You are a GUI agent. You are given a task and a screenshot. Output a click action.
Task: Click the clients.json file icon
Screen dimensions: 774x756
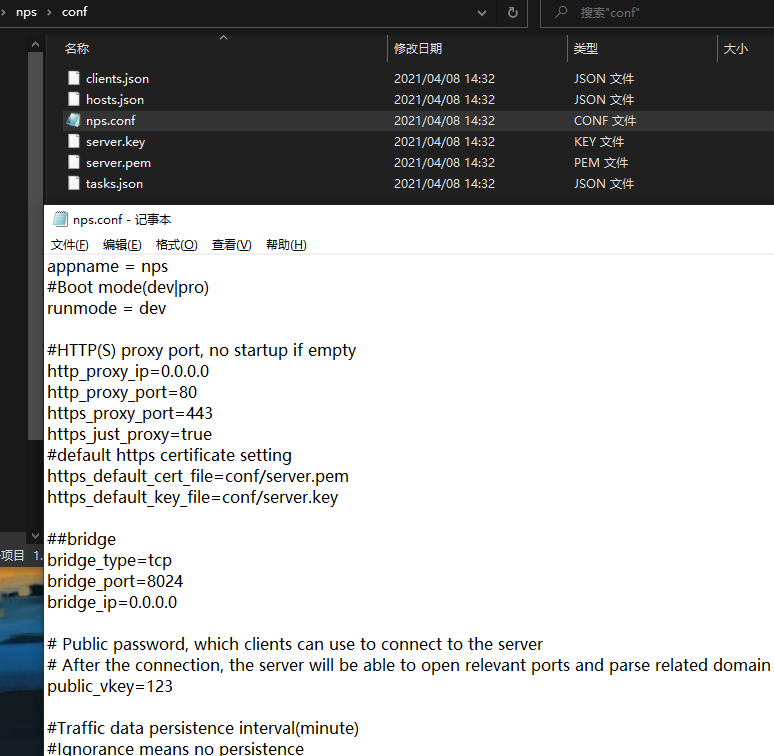[x=74, y=78]
